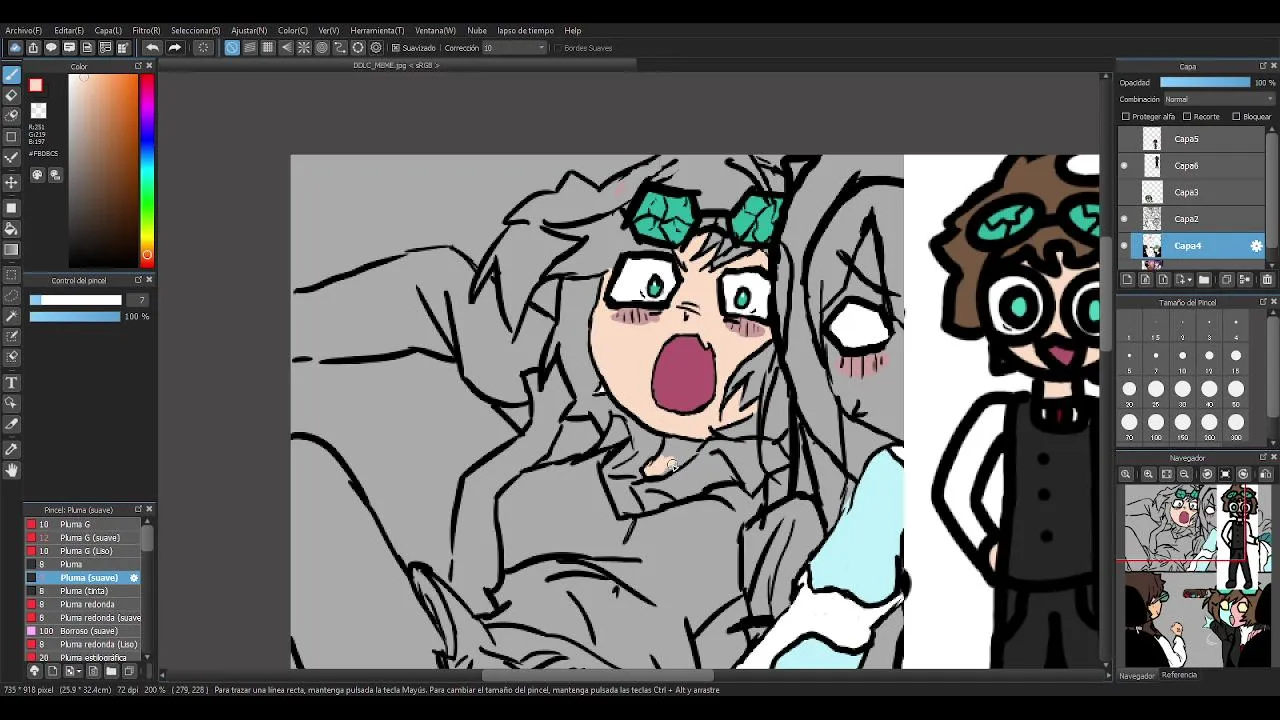Open the add special layer dropdown arrow

click(x=1189, y=280)
